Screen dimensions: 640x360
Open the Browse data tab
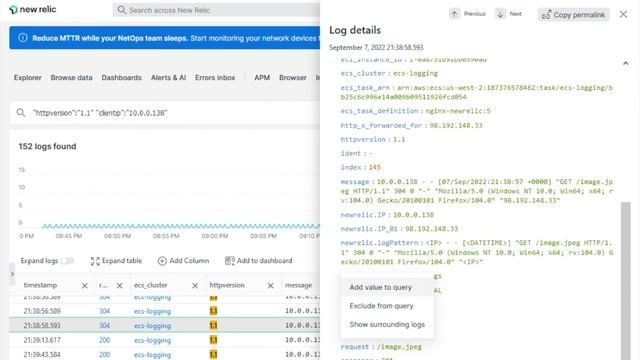pos(71,78)
